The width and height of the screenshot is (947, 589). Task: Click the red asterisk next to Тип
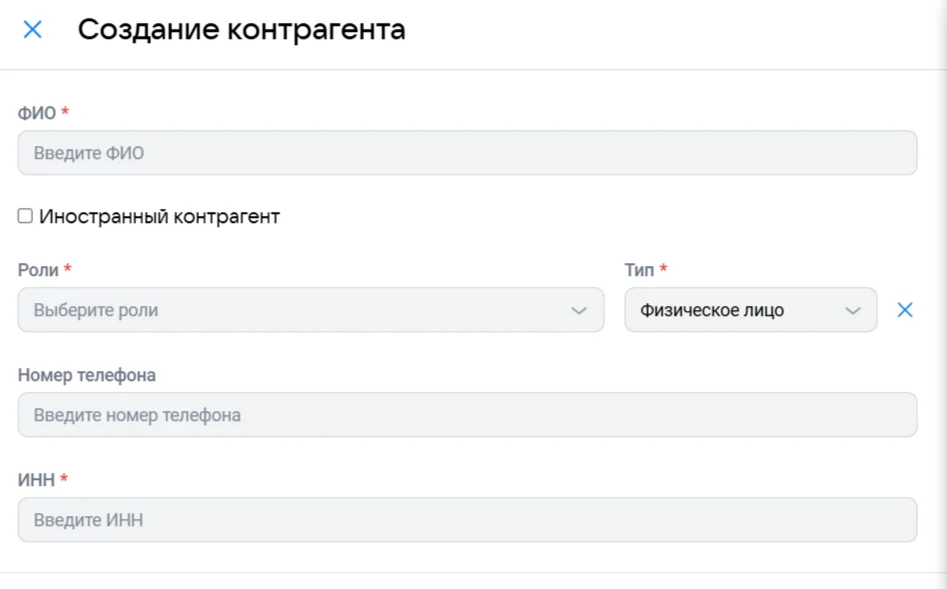(x=663, y=269)
